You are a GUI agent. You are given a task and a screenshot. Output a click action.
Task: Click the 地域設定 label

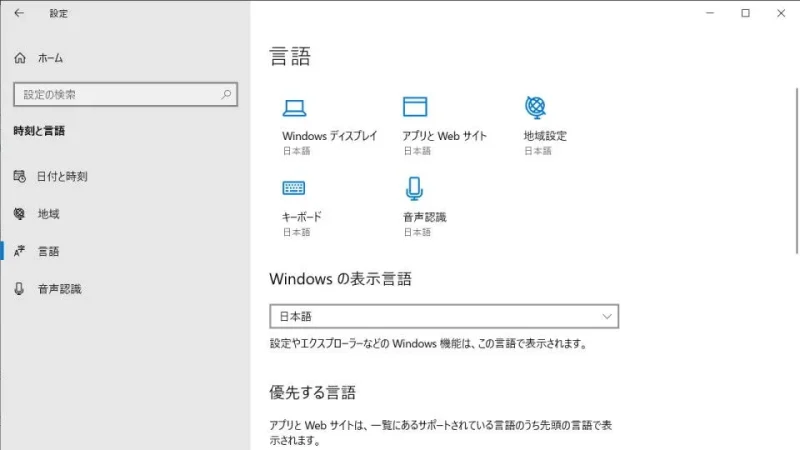pyautogui.click(x=545, y=136)
